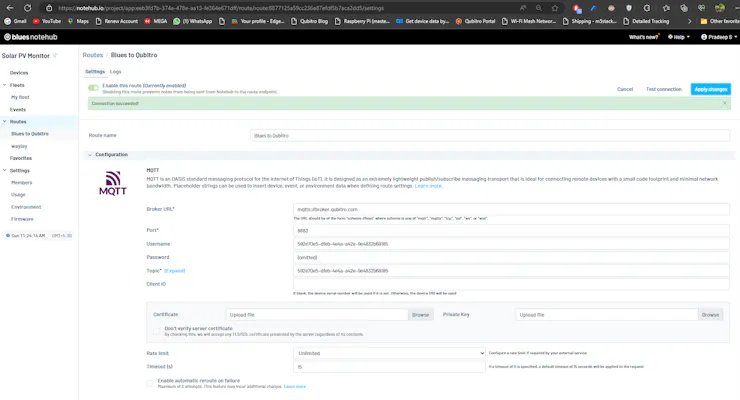Dismiss the Connection succeeded banner

pos(724,103)
